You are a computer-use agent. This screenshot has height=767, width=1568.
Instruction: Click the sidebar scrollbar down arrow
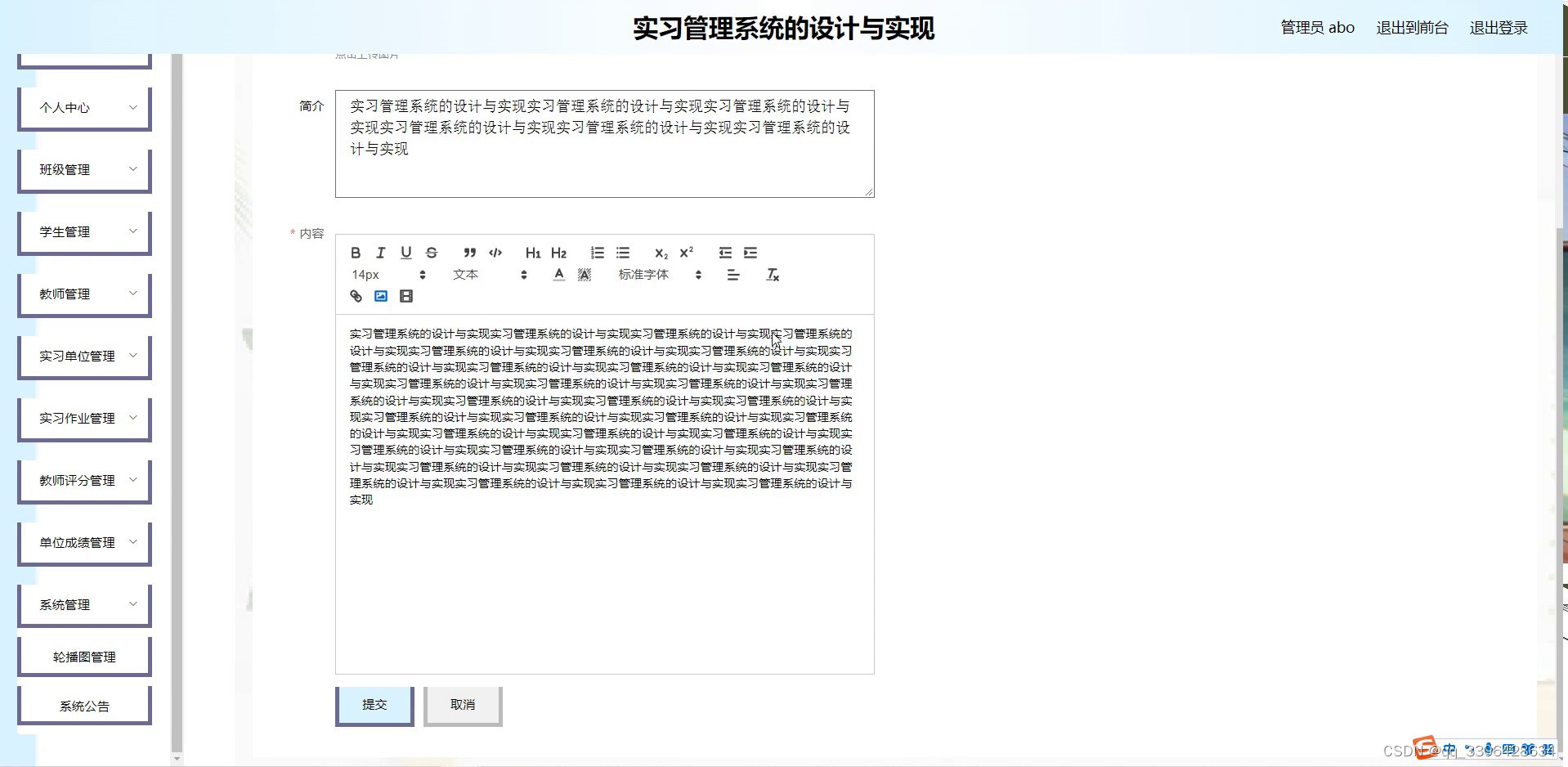click(x=177, y=760)
